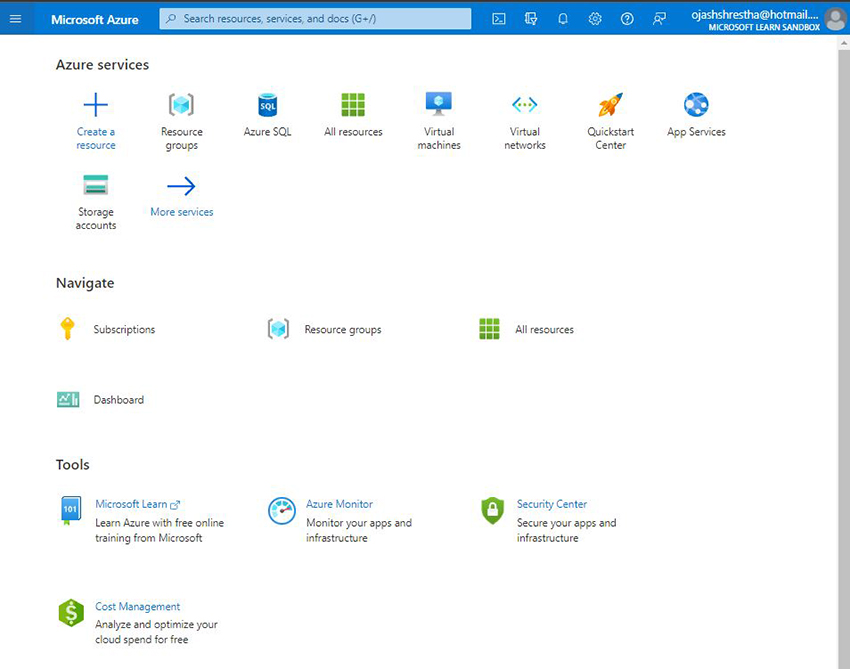Click the Security Center shield icon
The width and height of the screenshot is (850, 669).
[492, 511]
